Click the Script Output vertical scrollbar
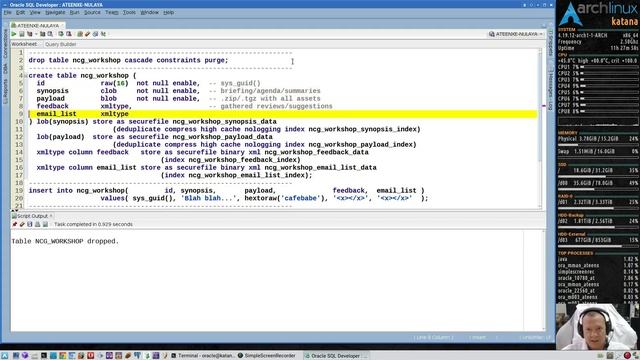 (543, 280)
